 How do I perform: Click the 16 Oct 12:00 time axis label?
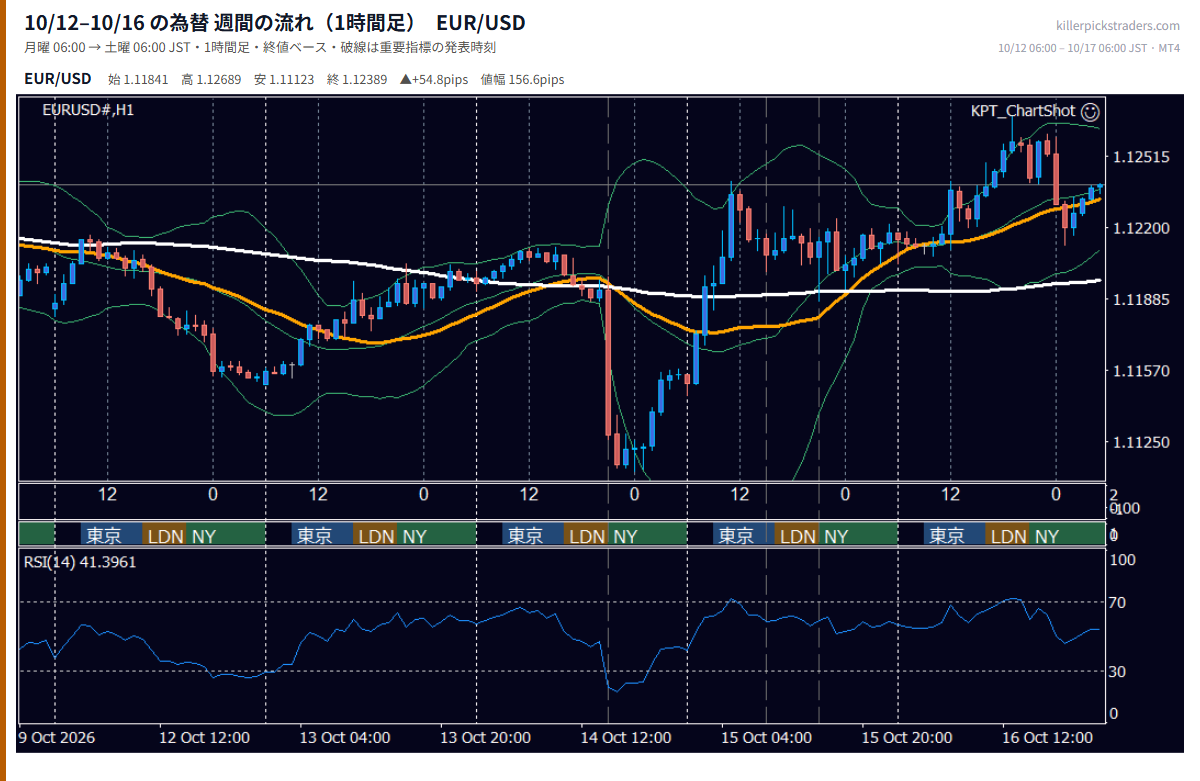[1047, 737]
